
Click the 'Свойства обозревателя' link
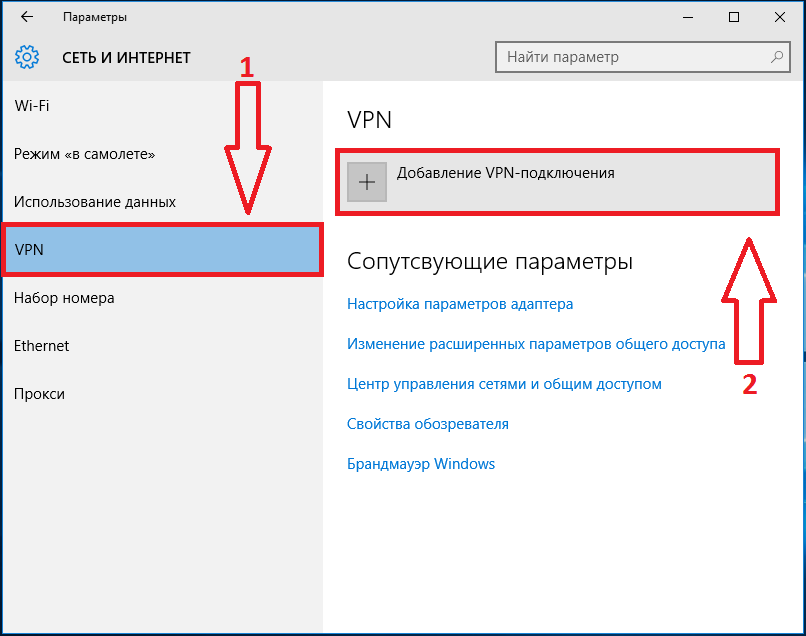[428, 424]
